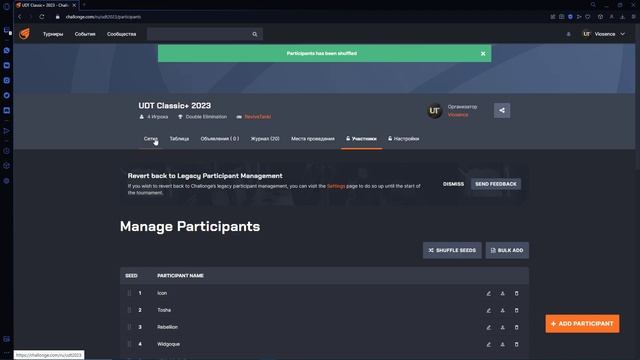Click the DISMISS button
640x360 pixels.
[453, 184]
